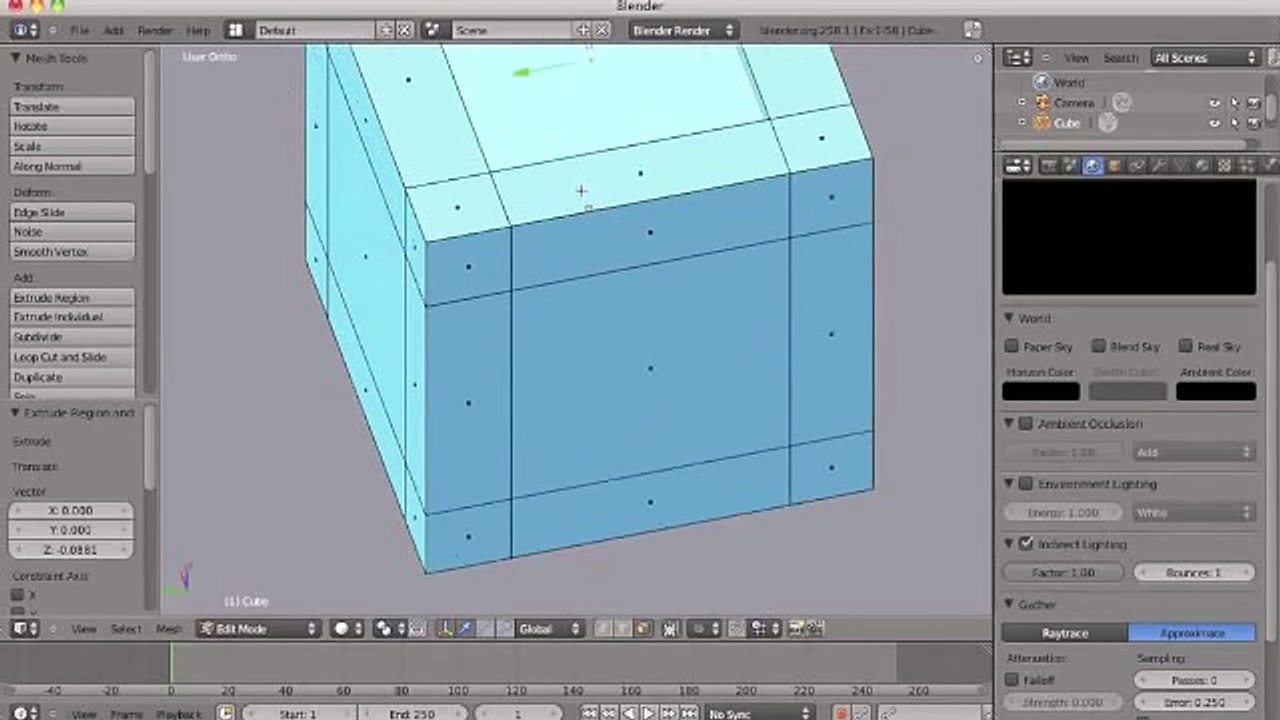The image size is (1280, 720).
Task: Open the Object properties tab icon
Action: tap(1115, 166)
